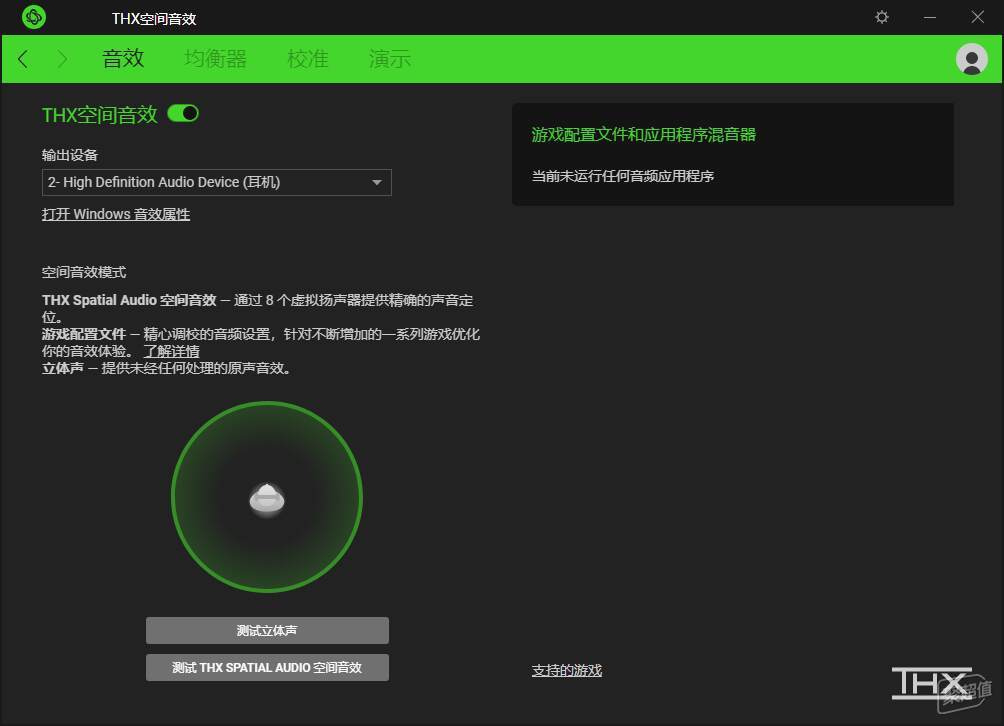Viewport: 1004px width, 726px height.
Task: Click 测试 THX SPATIAL AUDIO 空间音效 button
Action: [267, 668]
